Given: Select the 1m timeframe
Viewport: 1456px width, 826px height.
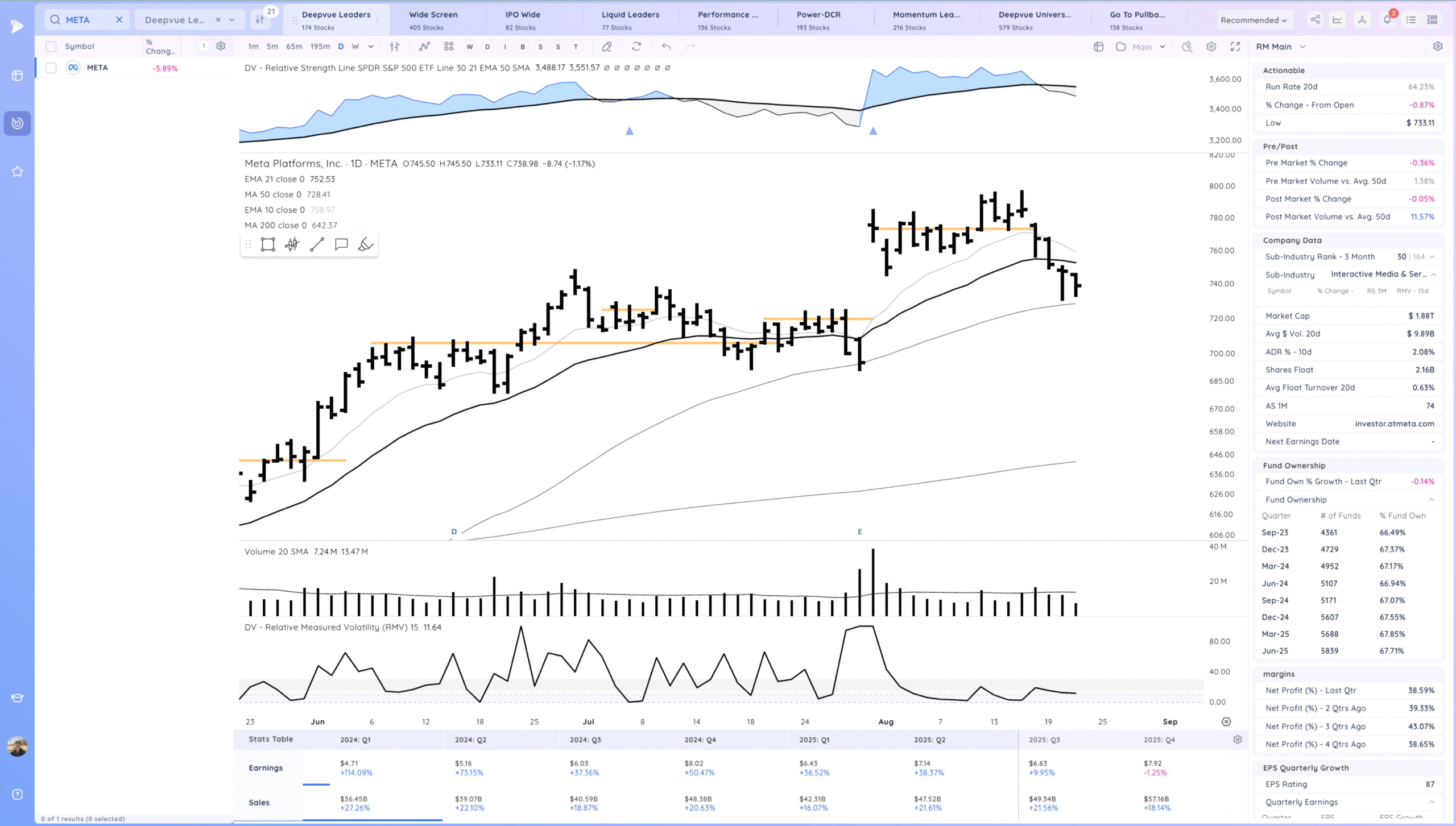Looking at the screenshot, I should 253,47.
